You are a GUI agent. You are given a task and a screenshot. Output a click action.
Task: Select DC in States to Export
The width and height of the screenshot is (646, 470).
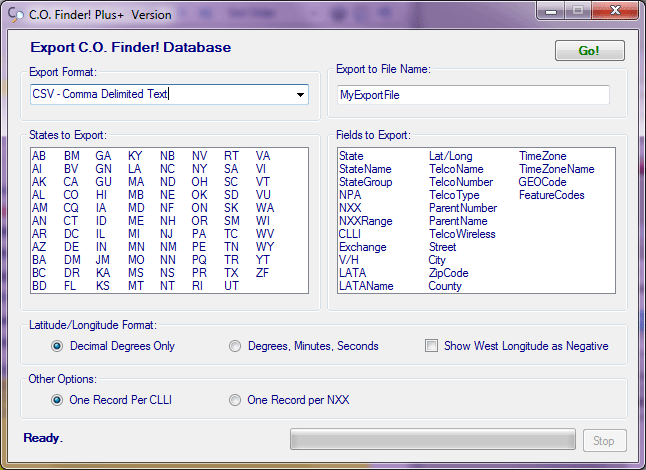click(71, 234)
